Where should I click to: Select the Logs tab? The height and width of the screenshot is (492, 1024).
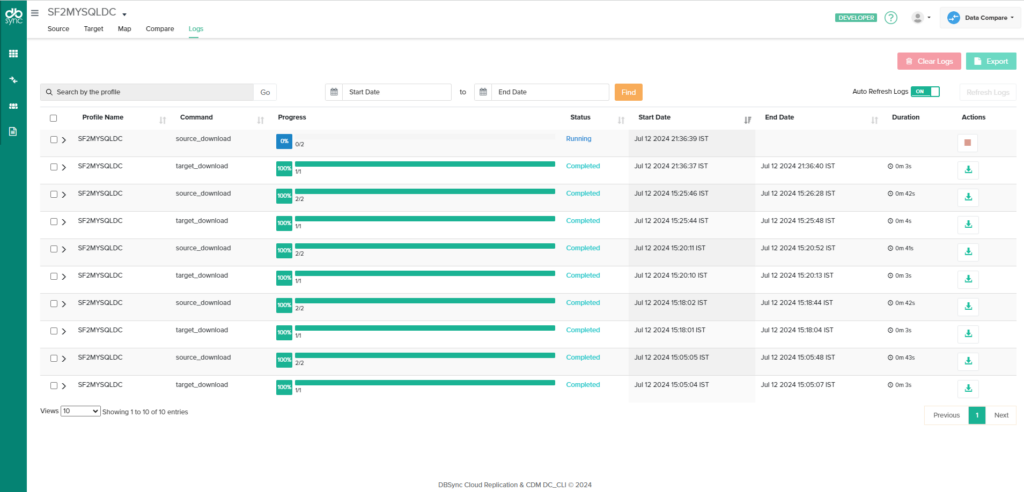coord(196,29)
